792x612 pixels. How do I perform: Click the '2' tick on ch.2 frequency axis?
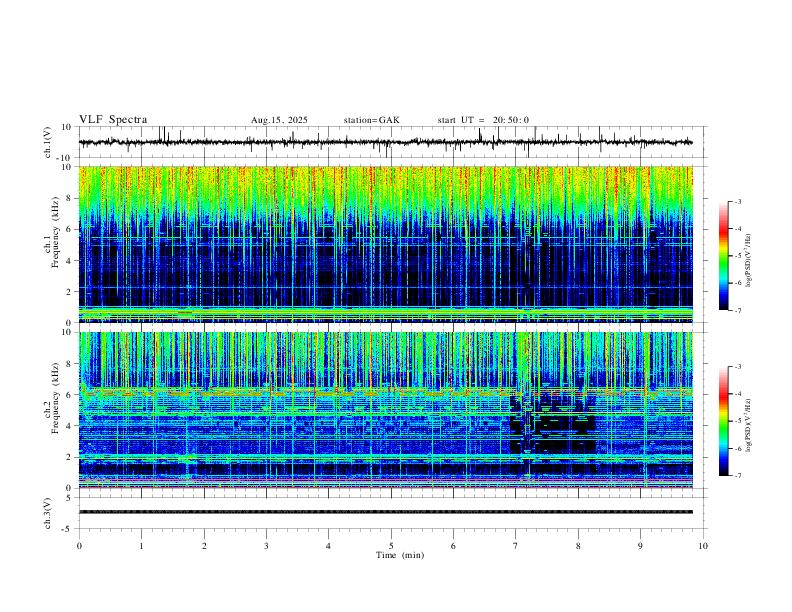pos(69,457)
